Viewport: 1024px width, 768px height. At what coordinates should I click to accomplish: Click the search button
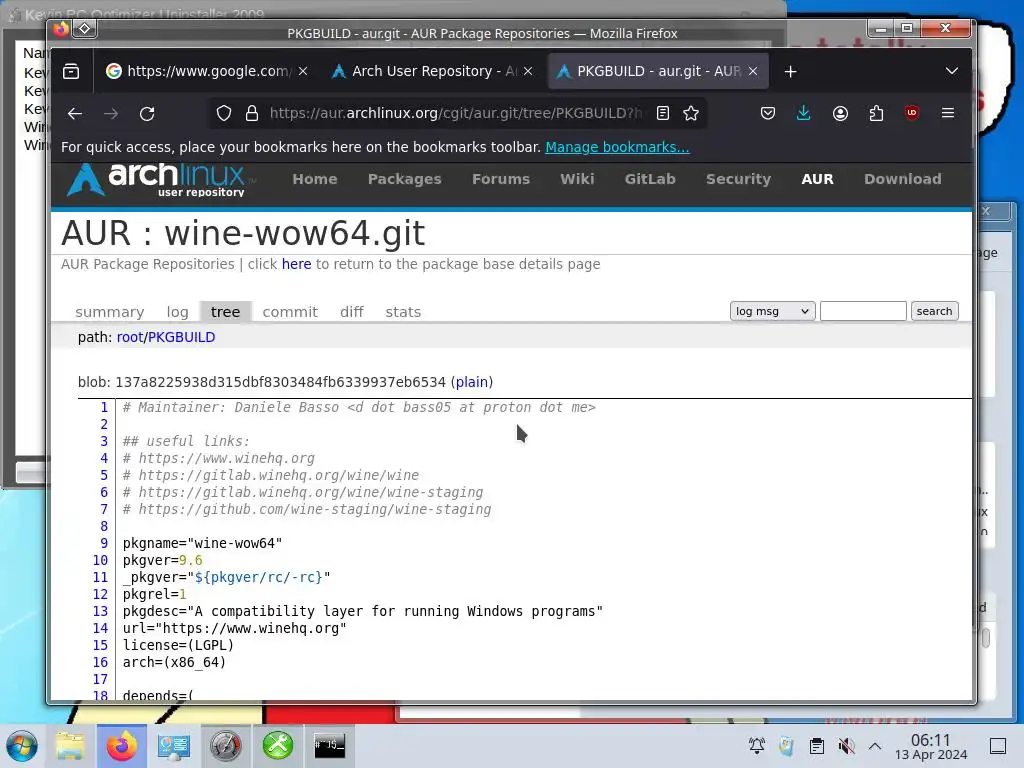pos(934,312)
